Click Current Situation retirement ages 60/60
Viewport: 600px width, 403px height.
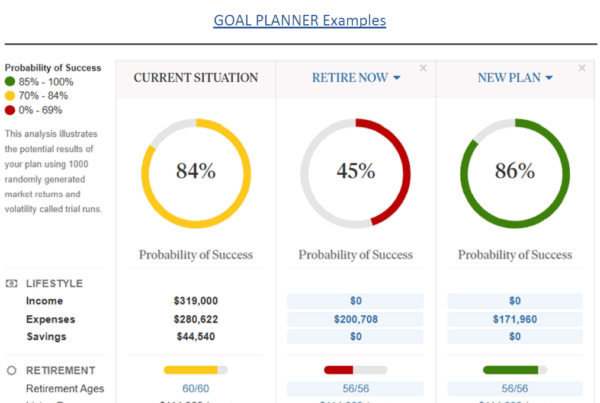[196, 388]
